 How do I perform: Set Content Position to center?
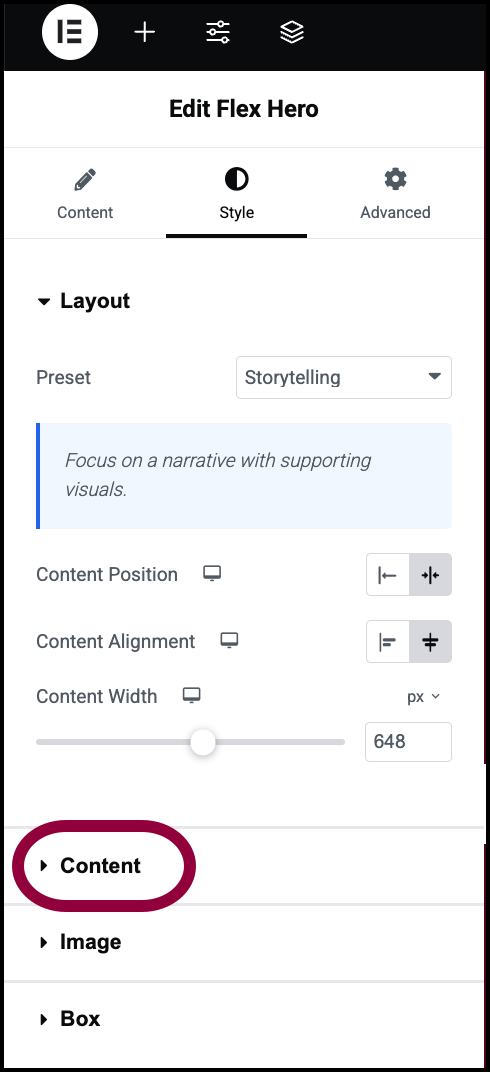[431, 575]
